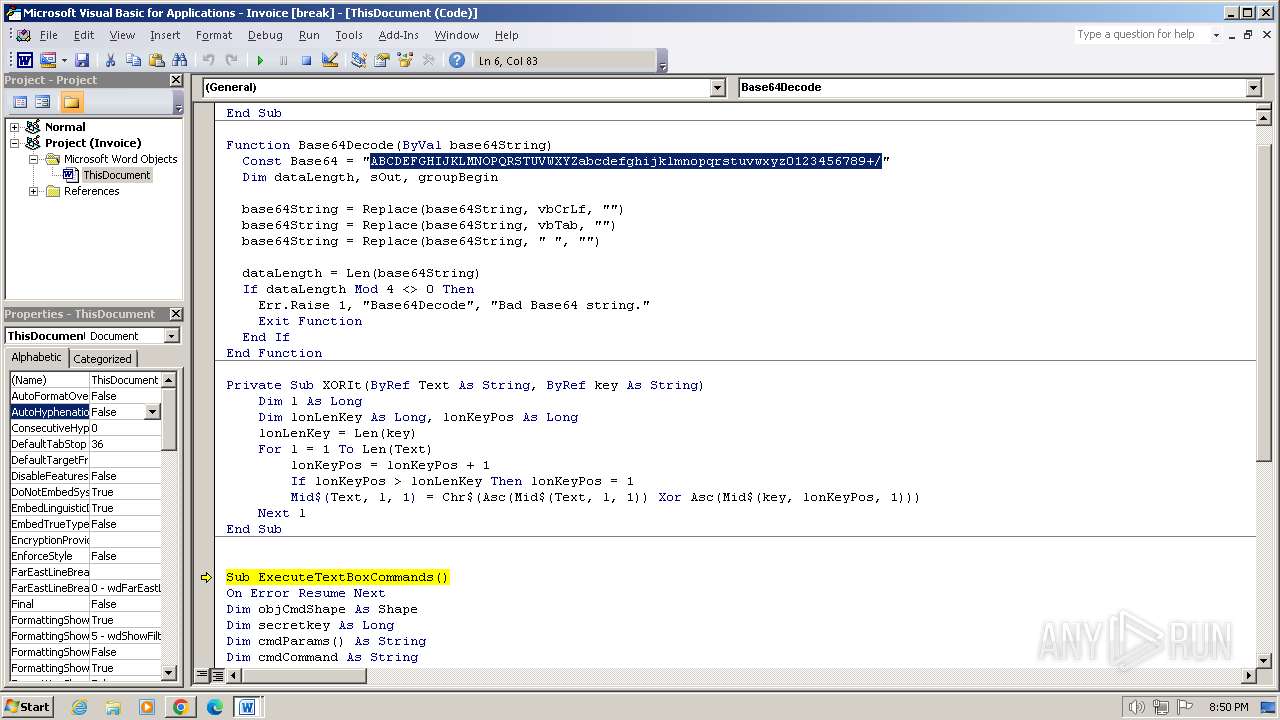Run the macro with the green Play icon
This screenshot has height=720, width=1280.
point(260,61)
